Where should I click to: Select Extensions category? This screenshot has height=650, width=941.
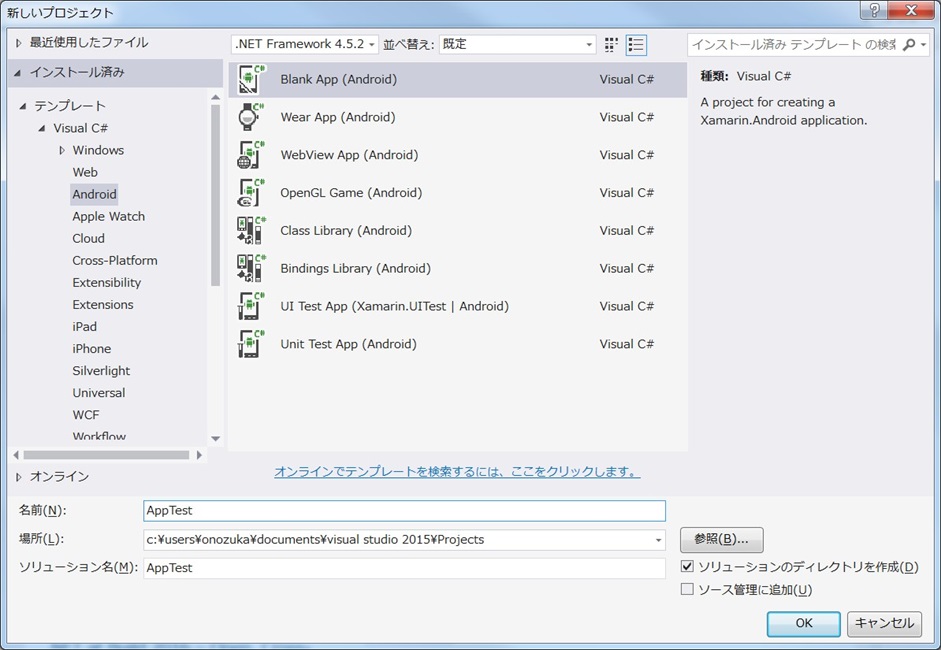pos(103,305)
